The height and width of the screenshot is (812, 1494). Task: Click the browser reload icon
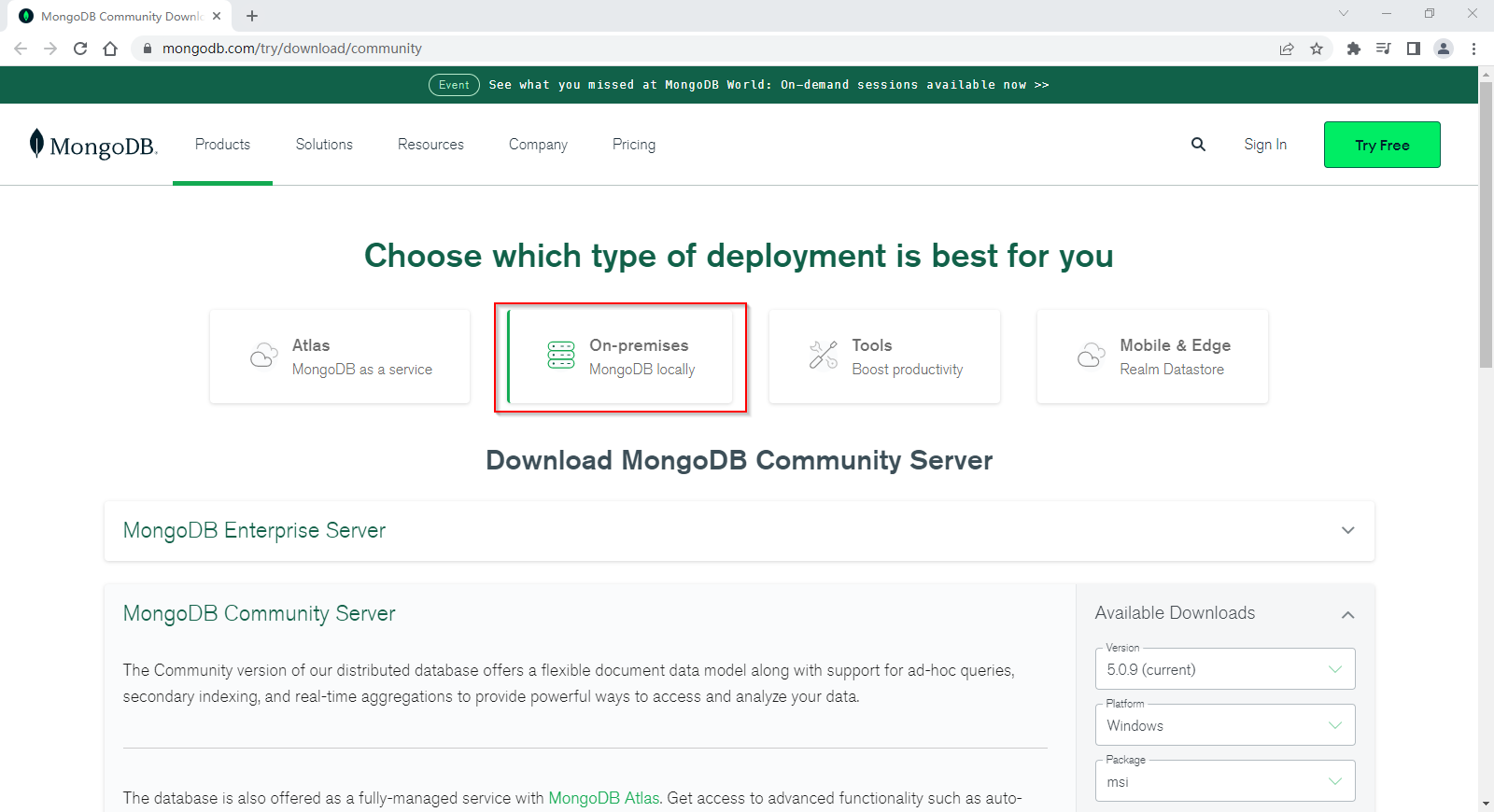[x=80, y=49]
